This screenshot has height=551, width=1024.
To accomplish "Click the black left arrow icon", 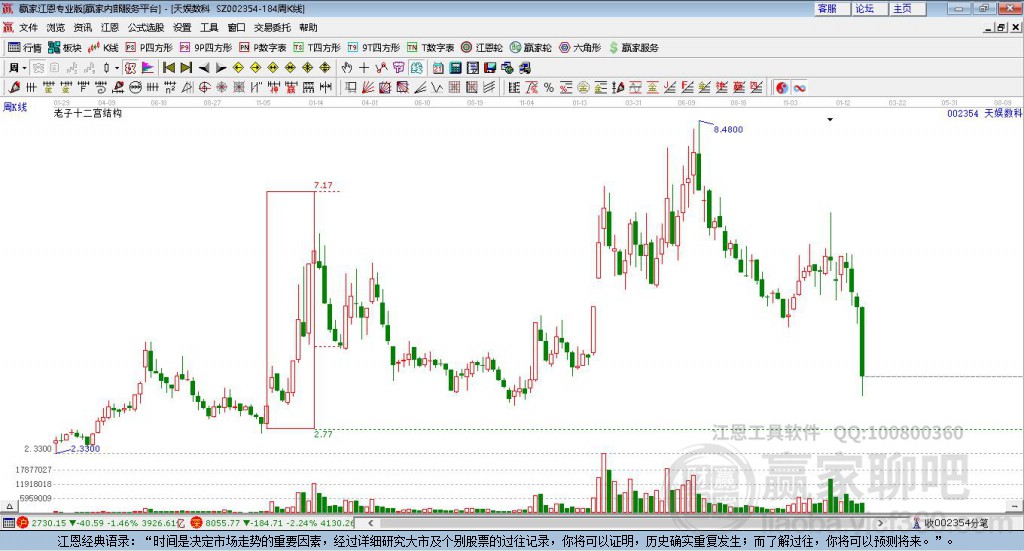I will (x=204, y=68).
